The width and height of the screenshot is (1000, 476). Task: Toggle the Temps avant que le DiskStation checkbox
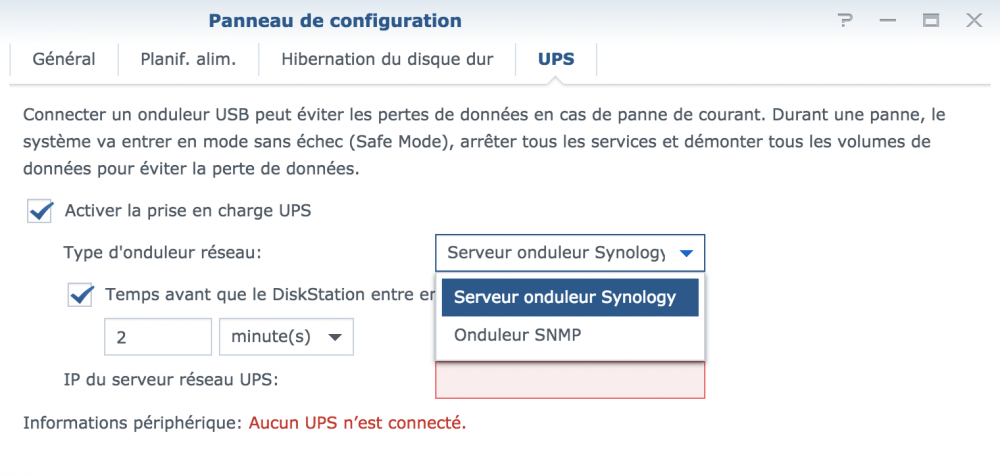click(80, 295)
